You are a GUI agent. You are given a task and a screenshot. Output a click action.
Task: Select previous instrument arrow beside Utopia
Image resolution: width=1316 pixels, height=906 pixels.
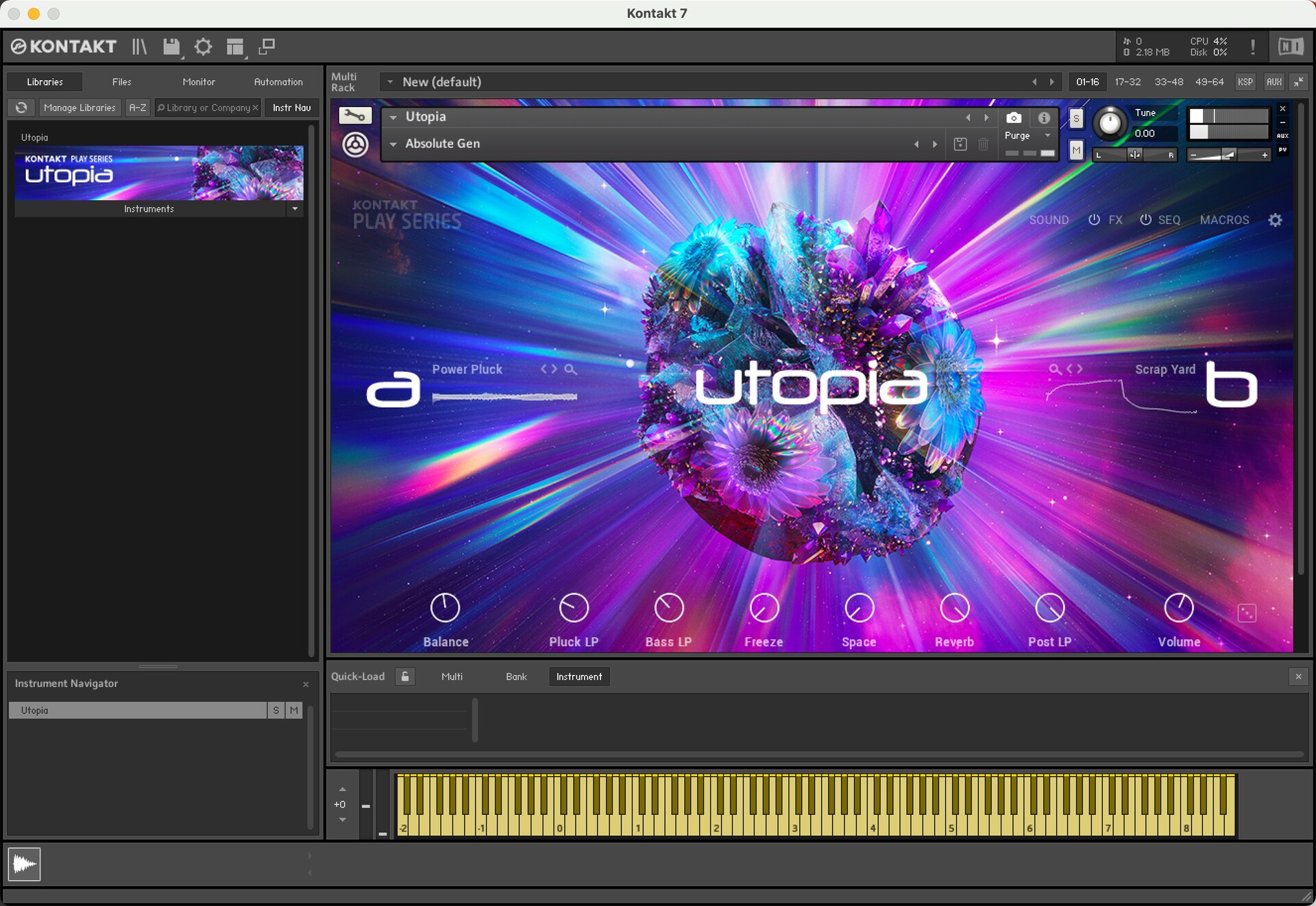968,117
